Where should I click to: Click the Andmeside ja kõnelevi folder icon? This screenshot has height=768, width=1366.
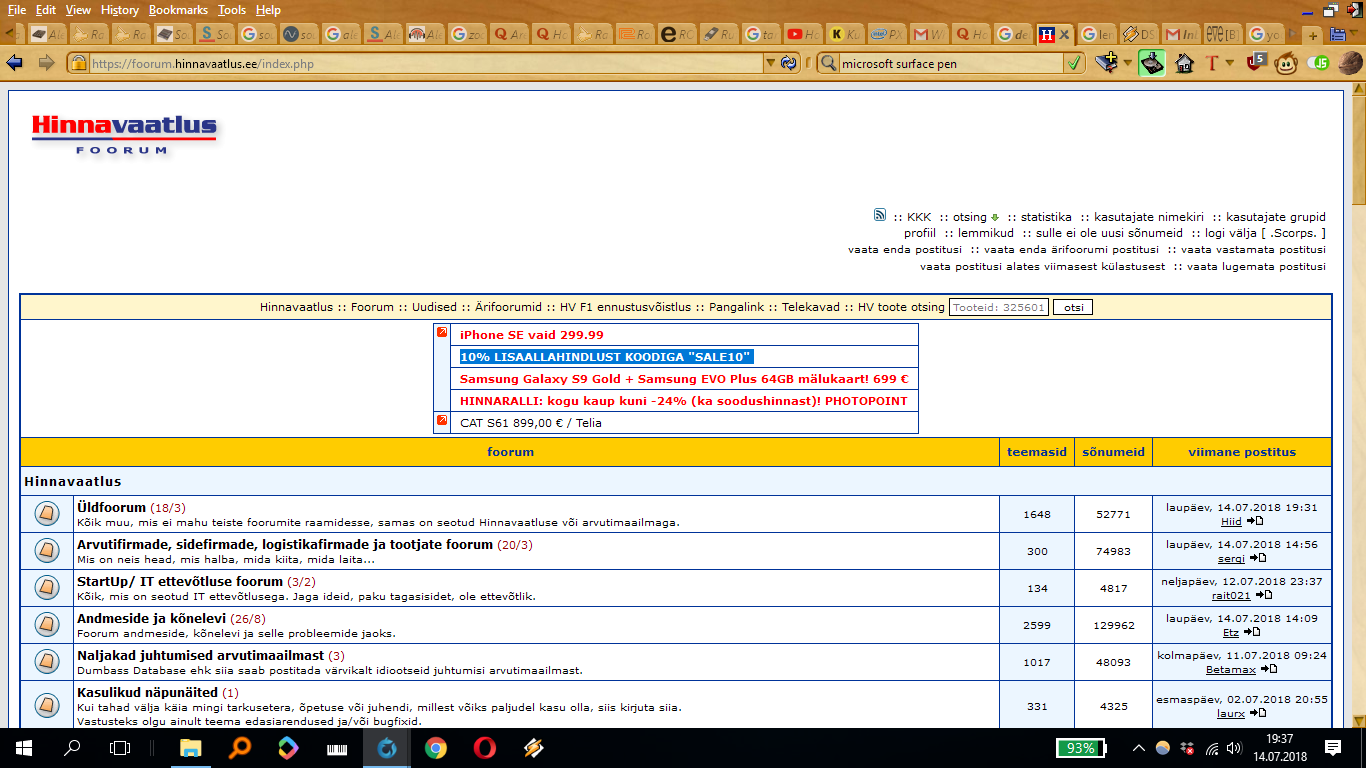coord(46,625)
